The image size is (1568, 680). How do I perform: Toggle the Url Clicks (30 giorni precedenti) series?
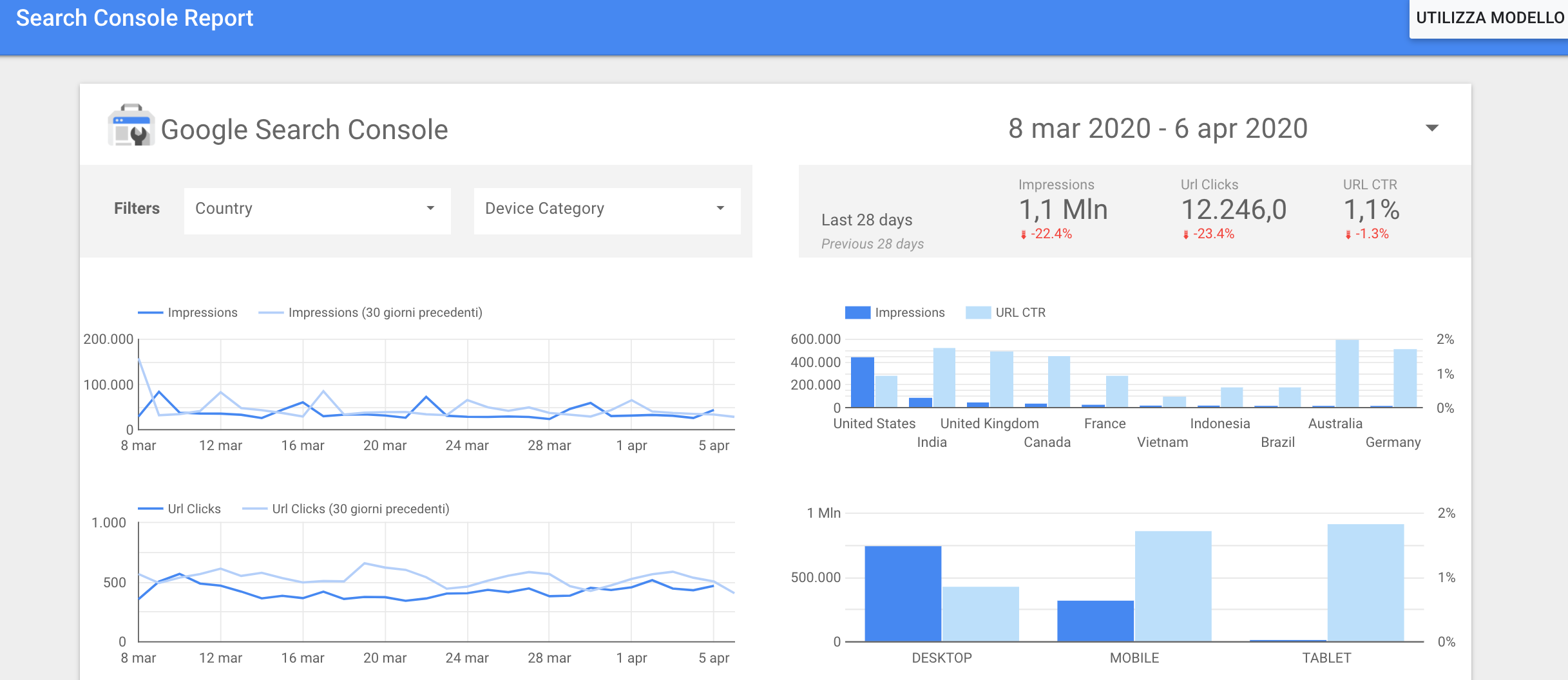point(361,508)
